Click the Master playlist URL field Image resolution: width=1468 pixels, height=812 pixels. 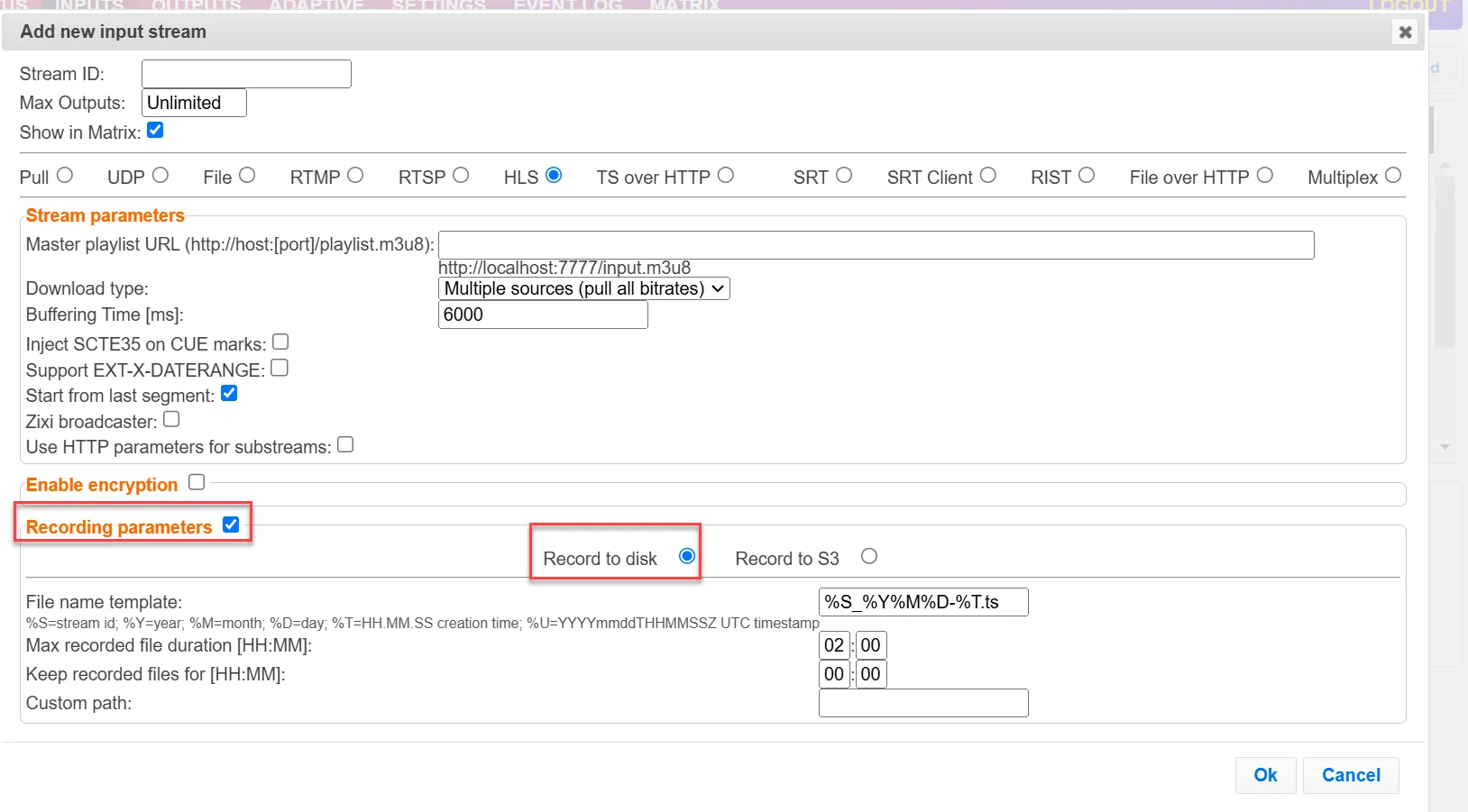876,245
